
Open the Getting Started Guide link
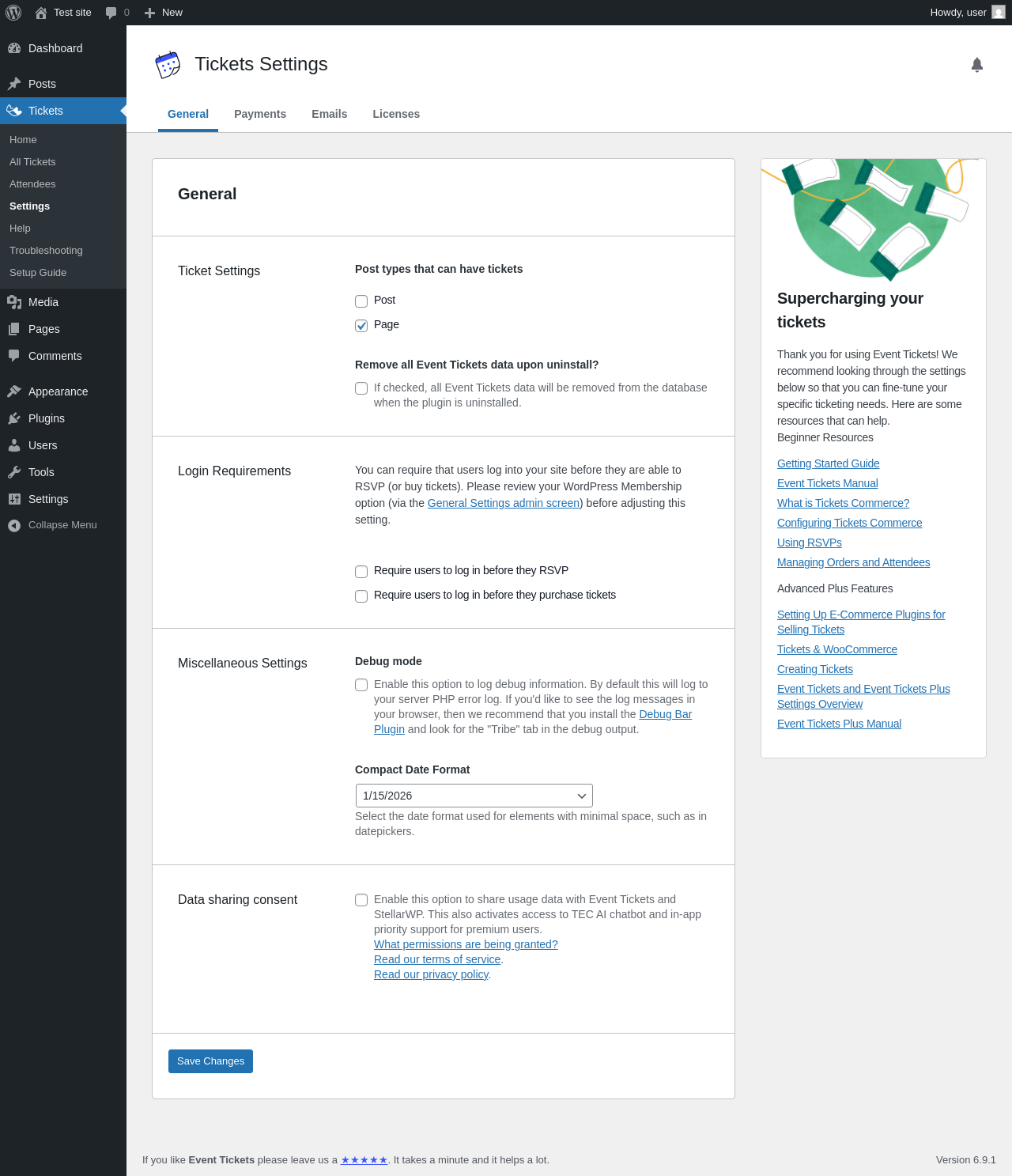[828, 463]
